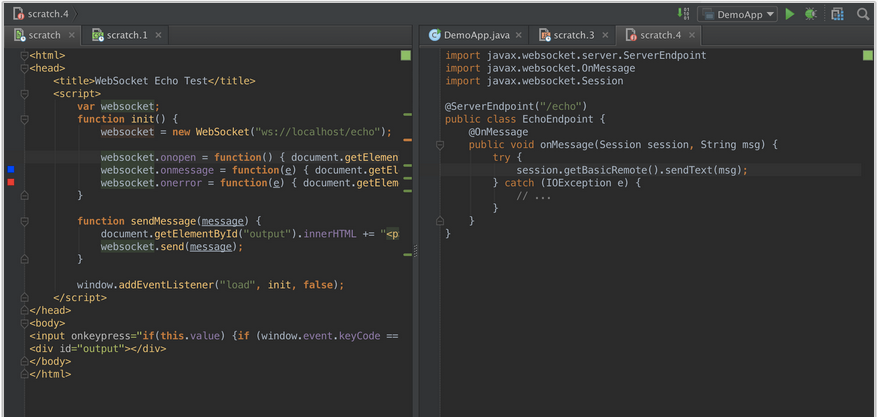
Task: Click the blue gutter marker beside onmessage line
Action: coord(11,169)
